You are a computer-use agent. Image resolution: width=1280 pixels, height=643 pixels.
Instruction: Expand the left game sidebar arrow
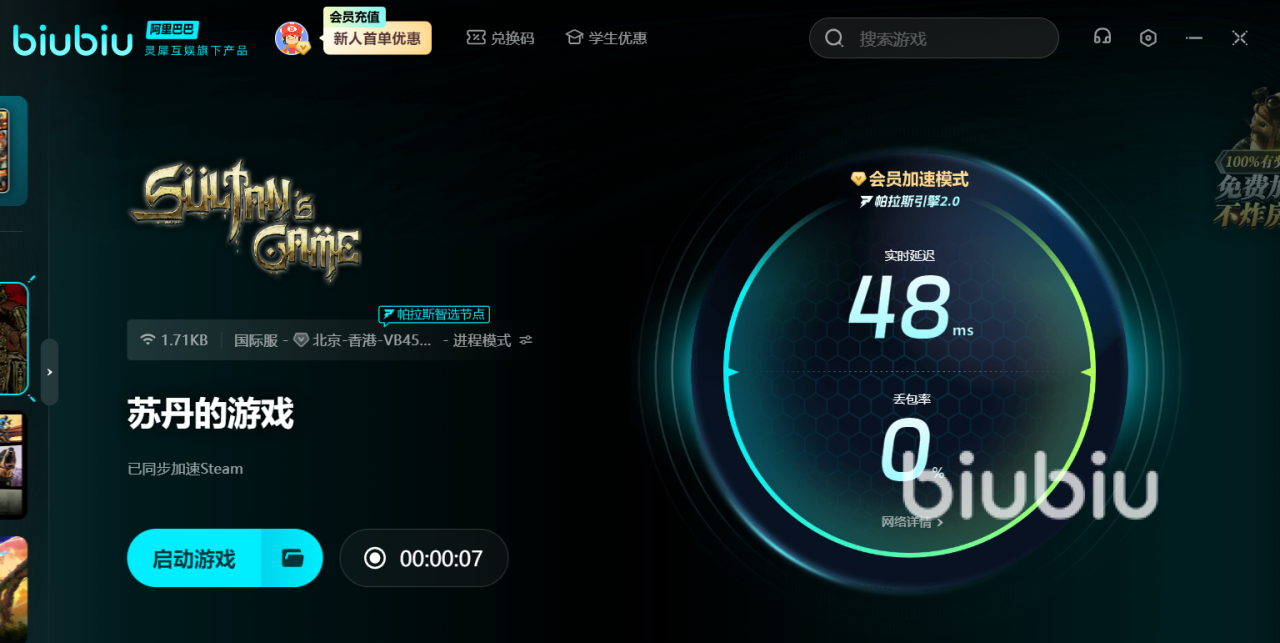(x=49, y=372)
